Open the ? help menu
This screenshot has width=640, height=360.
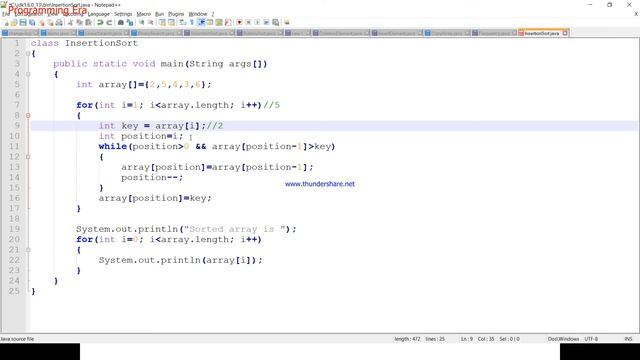coord(213,14)
